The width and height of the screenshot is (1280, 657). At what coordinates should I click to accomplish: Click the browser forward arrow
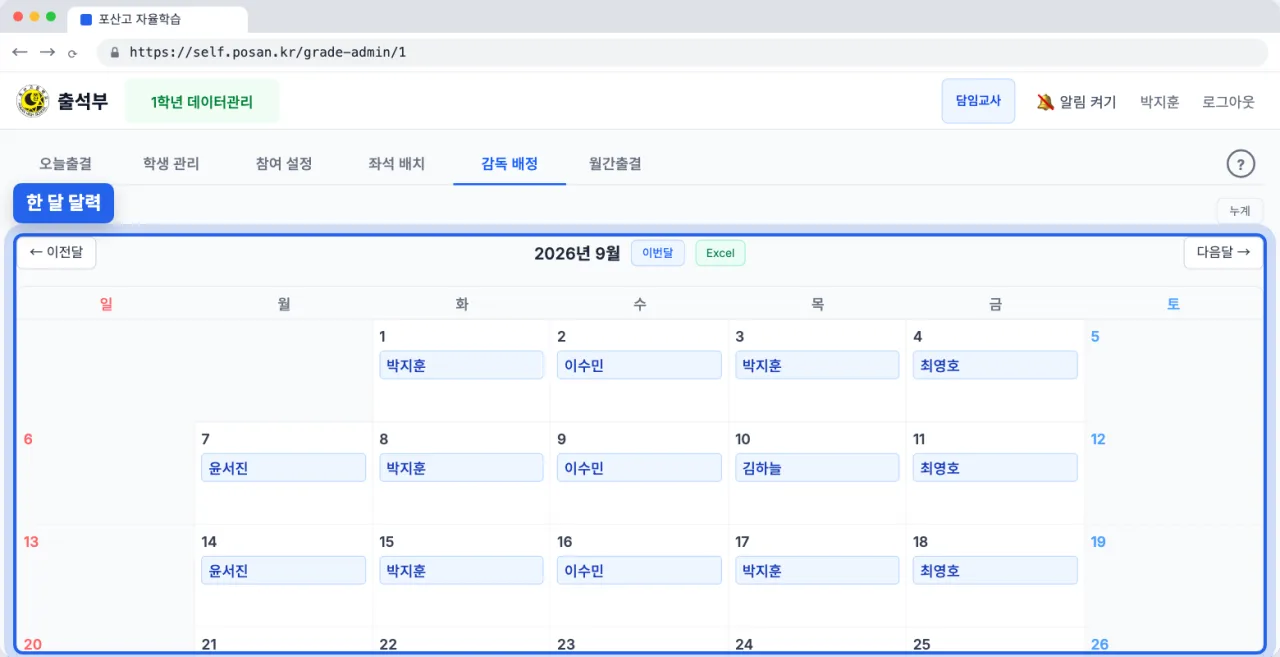[x=47, y=52]
